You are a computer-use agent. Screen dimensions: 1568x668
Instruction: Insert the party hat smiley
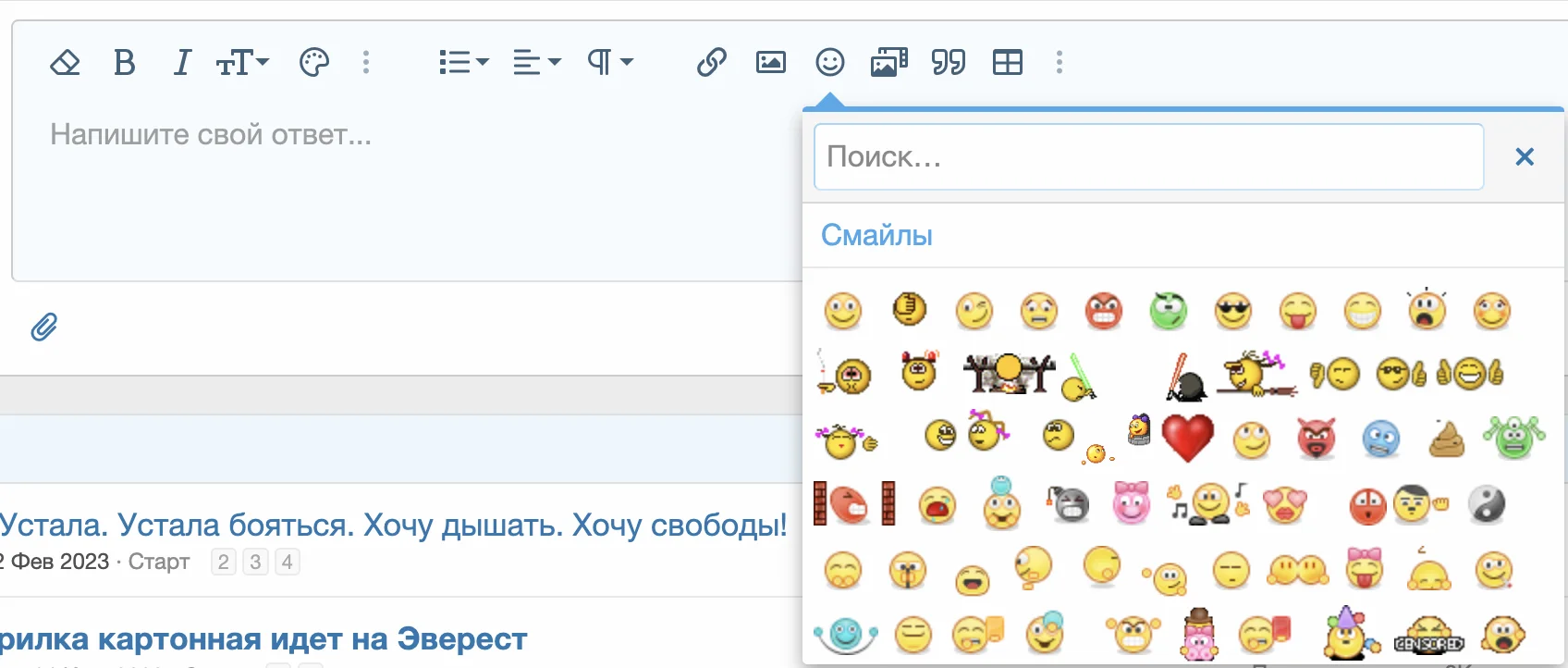click(x=1351, y=634)
